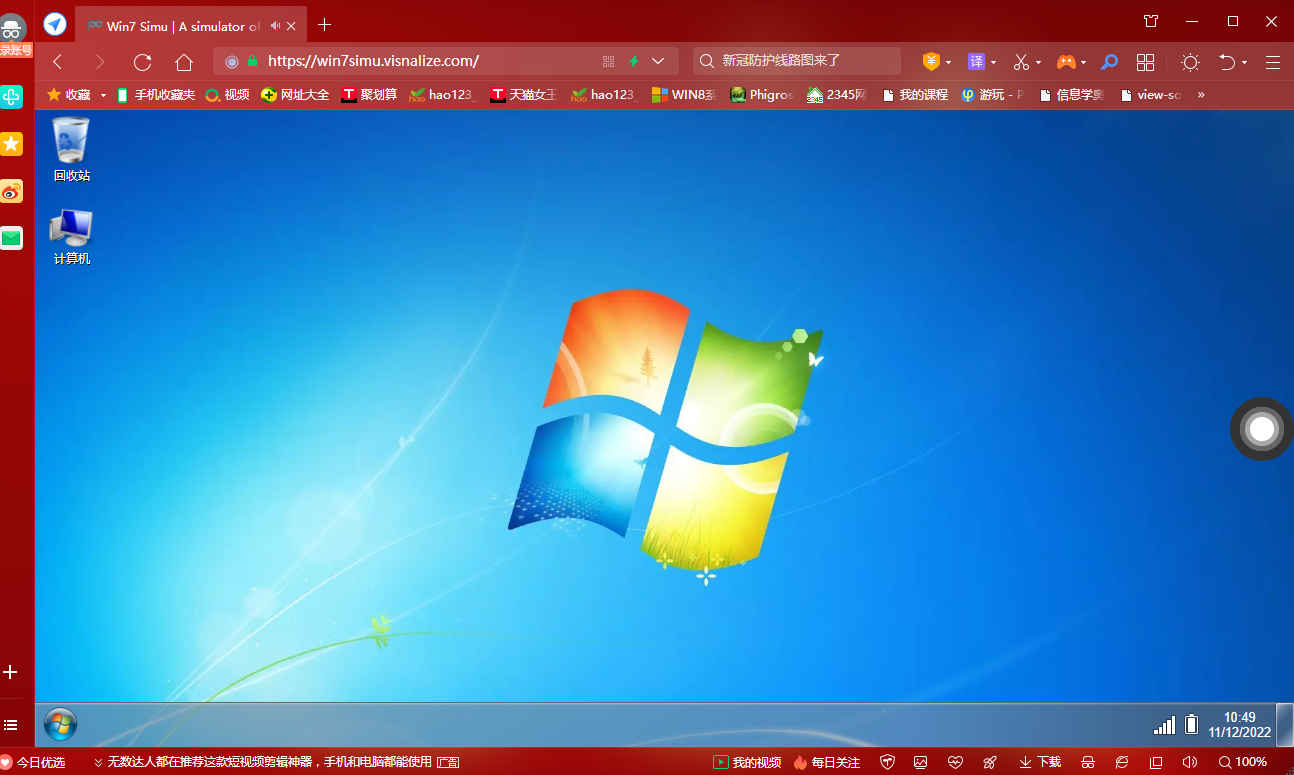Open the extensions grid icon
This screenshot has height=775, width=1294.
pos(1146,62)
